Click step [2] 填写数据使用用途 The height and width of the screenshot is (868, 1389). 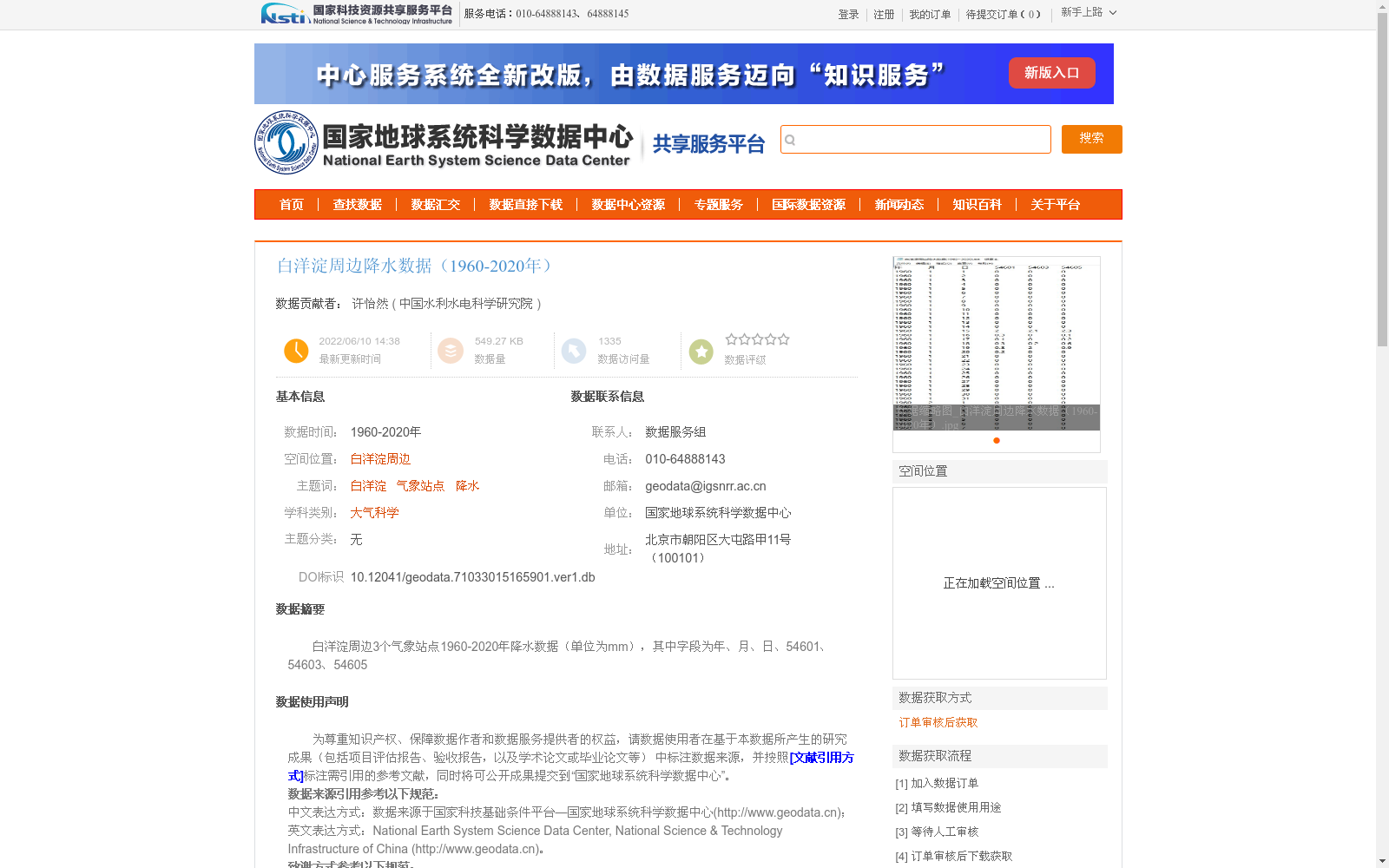coord(948,807)
